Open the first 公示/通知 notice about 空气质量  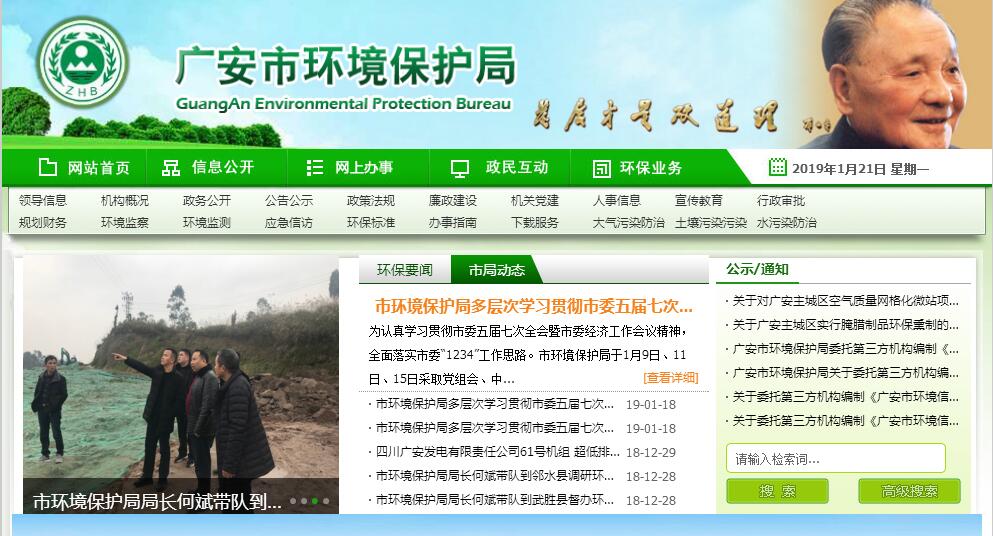coord(845,300)
